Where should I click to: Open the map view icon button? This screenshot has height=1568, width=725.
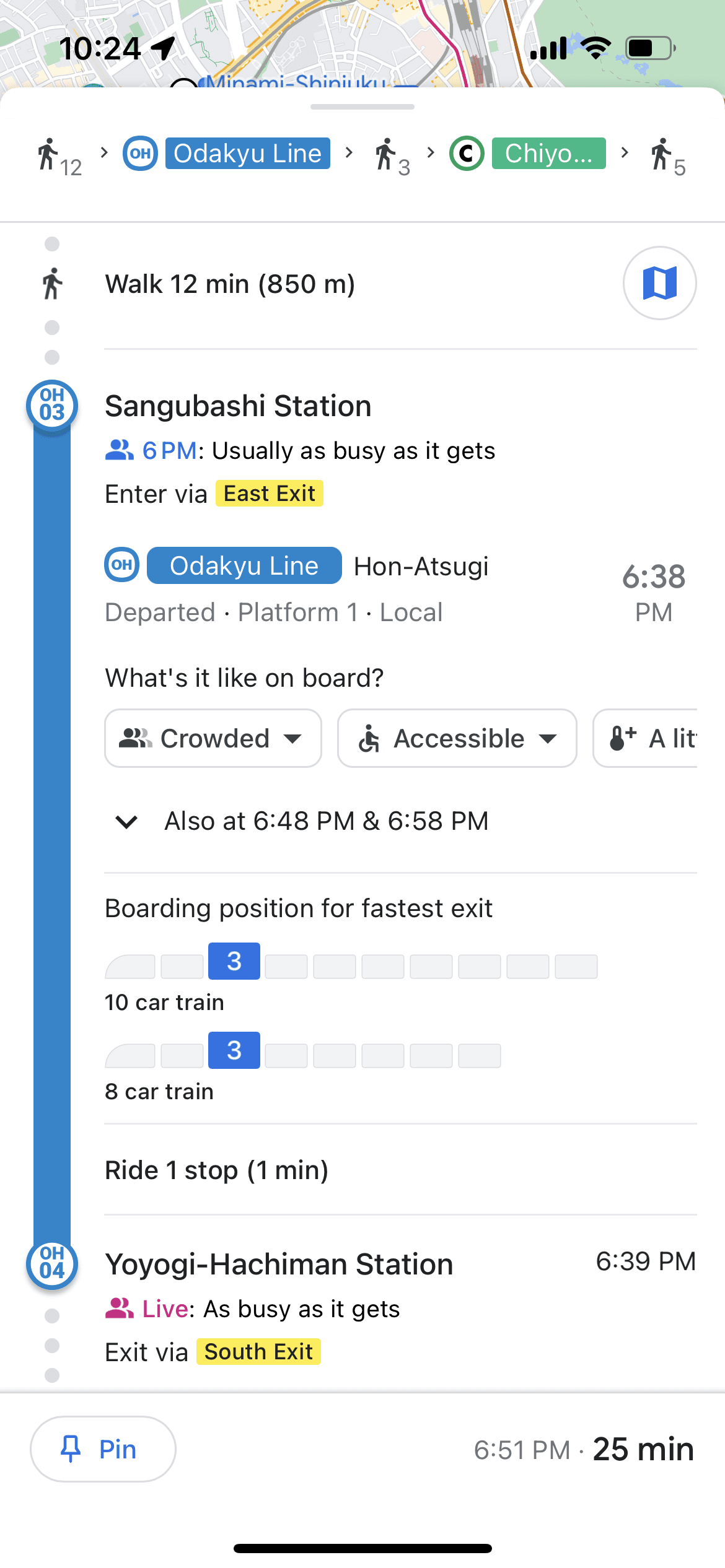(659, 283)
